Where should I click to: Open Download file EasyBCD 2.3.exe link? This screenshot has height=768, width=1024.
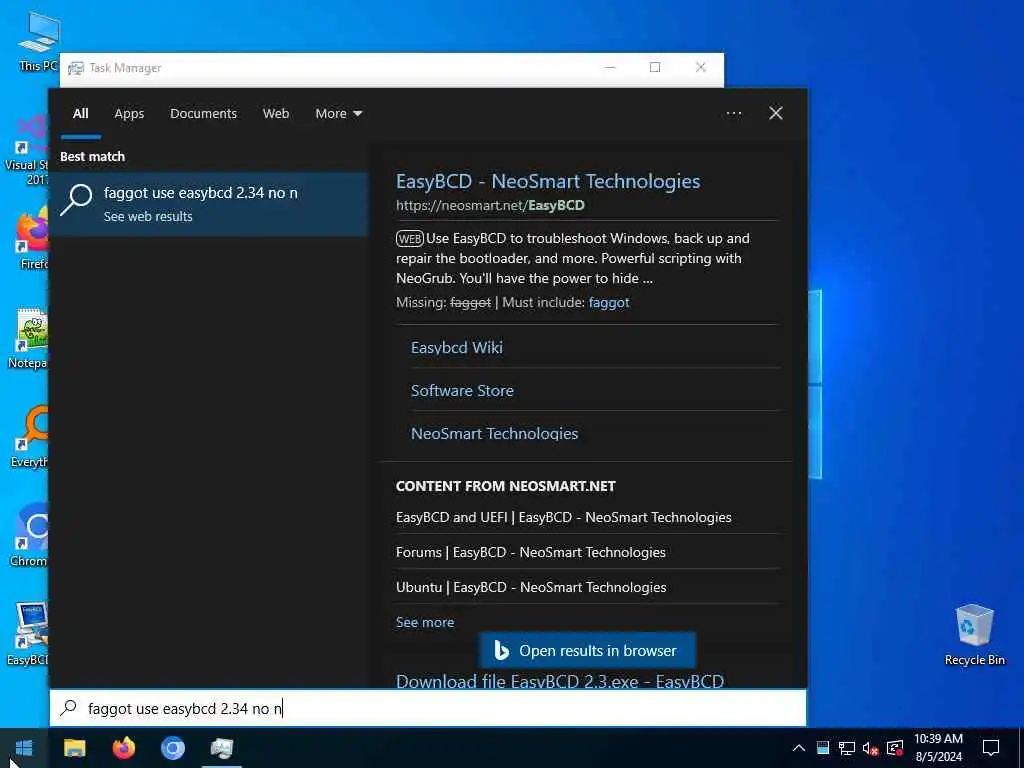[560, 680]
